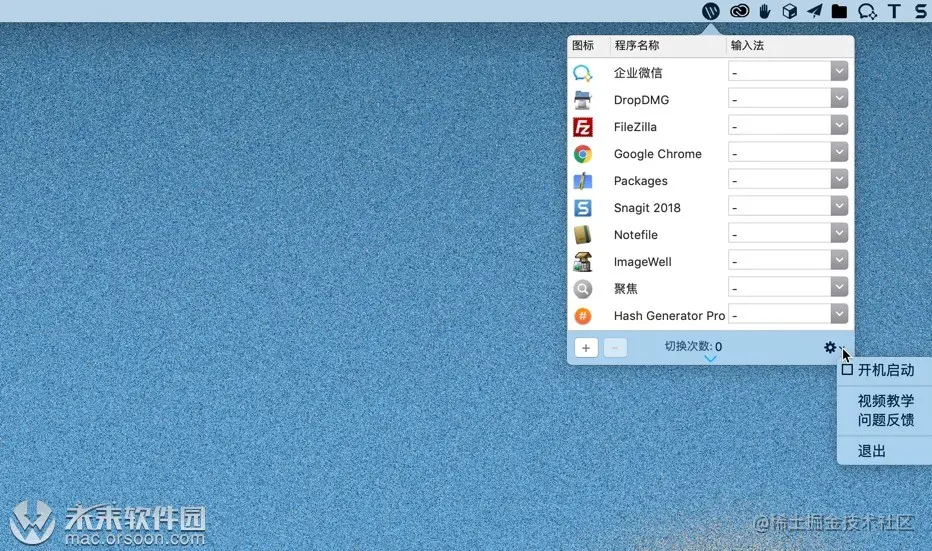The image size is (932, 551).
Task: Click the minus remove button
Action: [x=615, y=348]
